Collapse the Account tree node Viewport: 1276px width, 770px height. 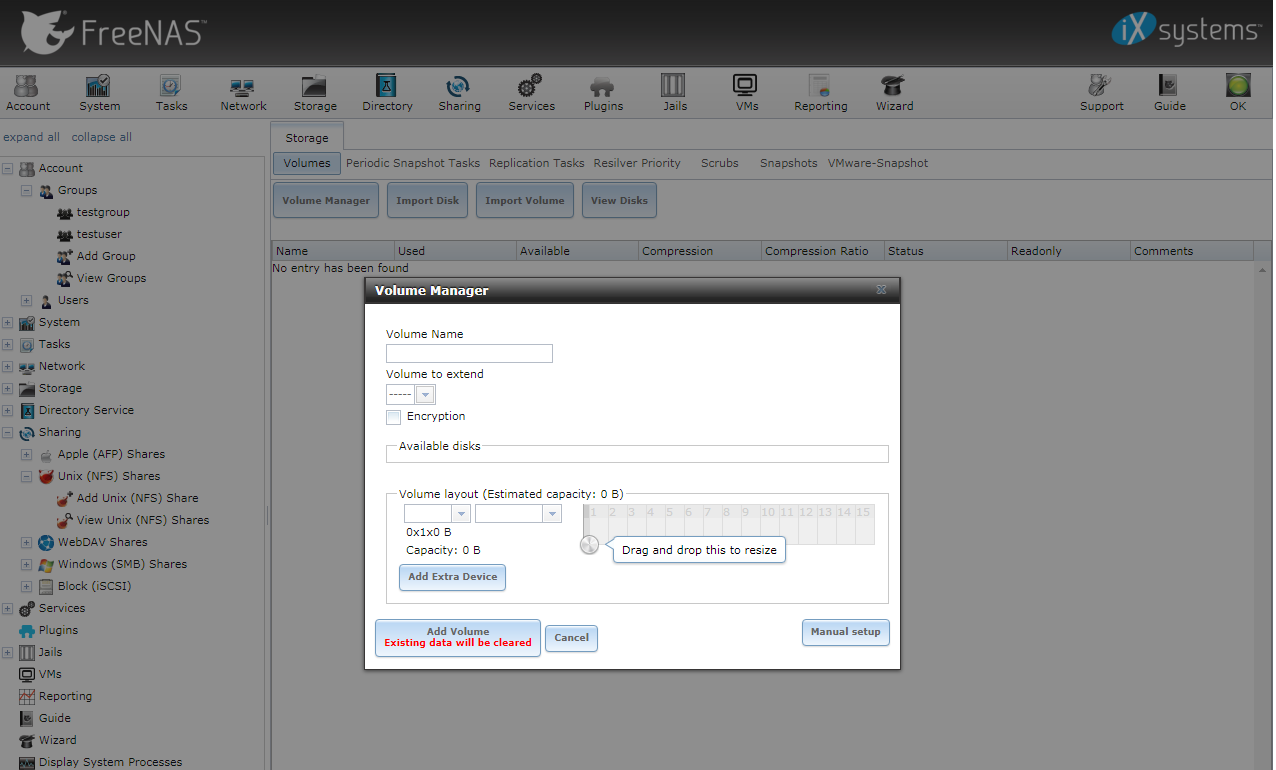[8, 168]
